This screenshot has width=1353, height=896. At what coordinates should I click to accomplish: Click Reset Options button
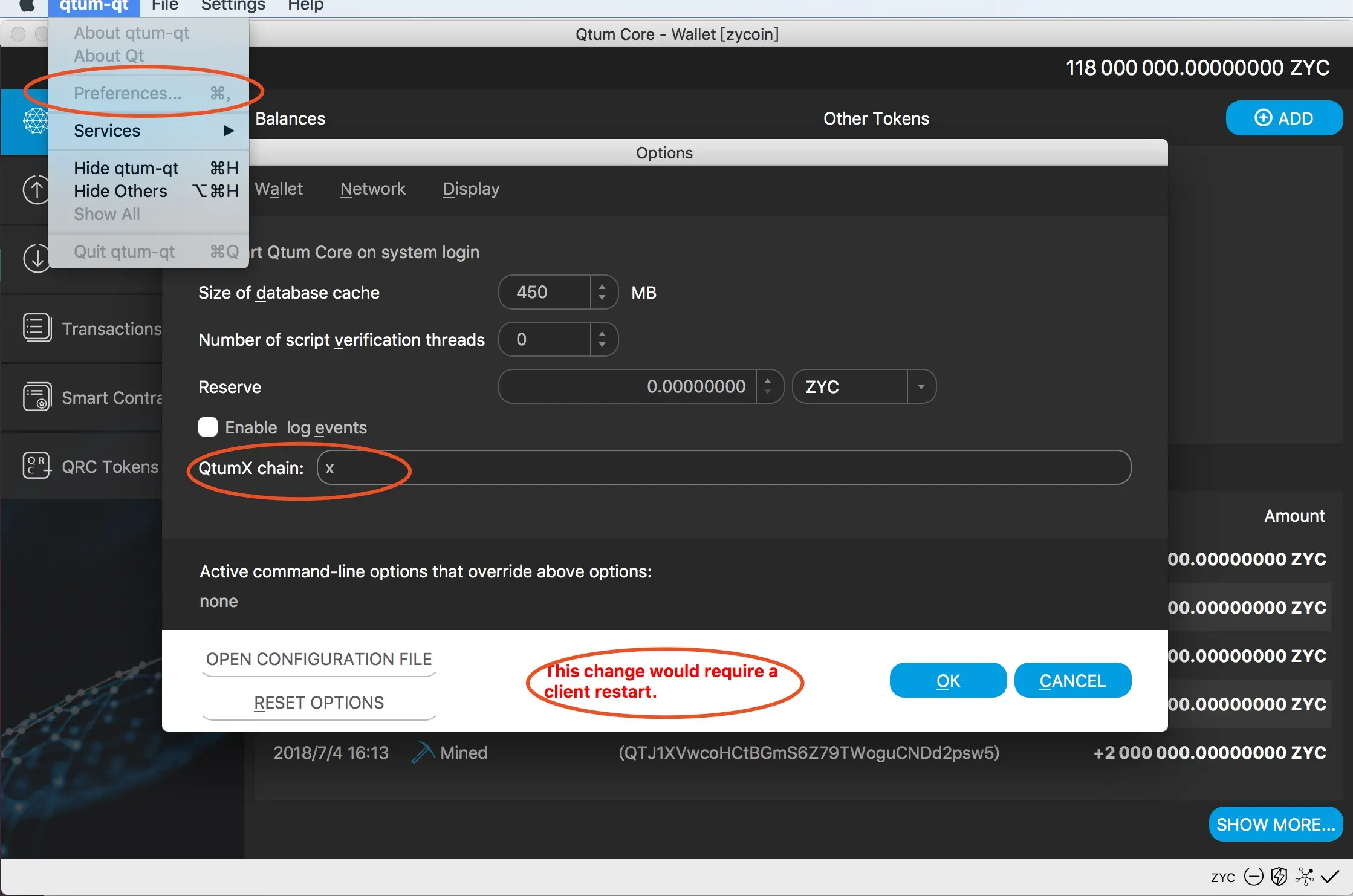tap(319, 703)
